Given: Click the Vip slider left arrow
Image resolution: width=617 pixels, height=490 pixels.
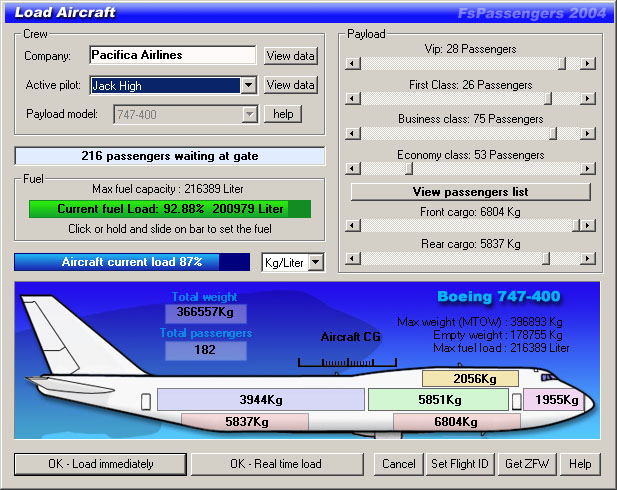Looking at the screenshot, I should (353, 63).
